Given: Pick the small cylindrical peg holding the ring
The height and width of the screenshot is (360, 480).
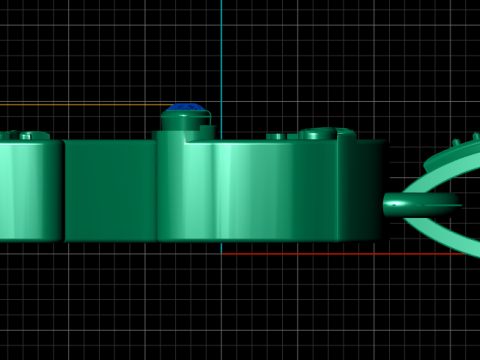Looking at the screenshot, I should coord(422,204).
